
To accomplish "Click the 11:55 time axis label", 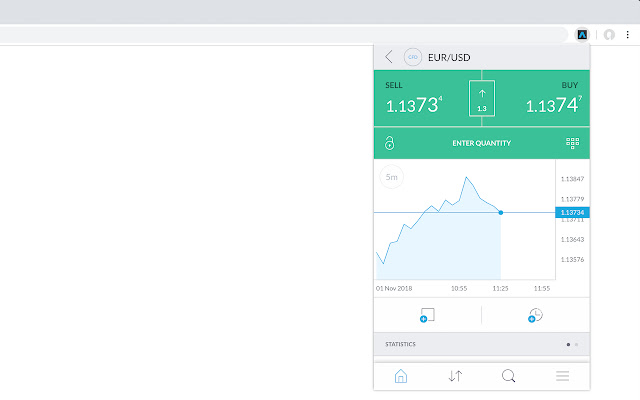I will point(542,289).
